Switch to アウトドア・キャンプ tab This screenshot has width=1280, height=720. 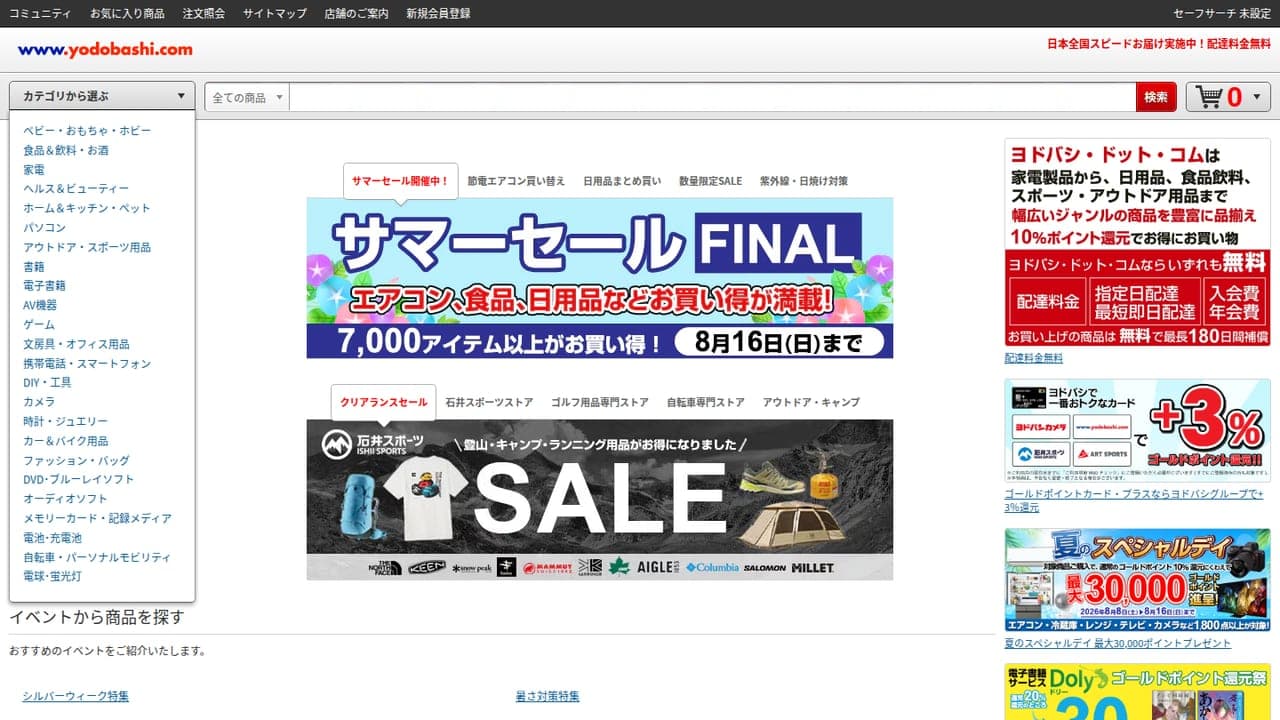point(811,402)
